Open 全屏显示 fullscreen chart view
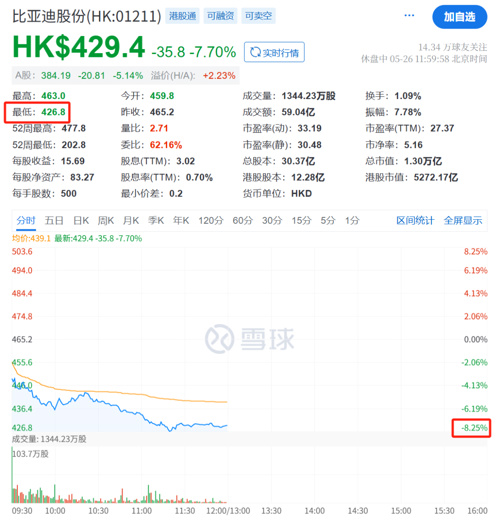This screenshot has width=500, height=524. (x=463, y=221)
